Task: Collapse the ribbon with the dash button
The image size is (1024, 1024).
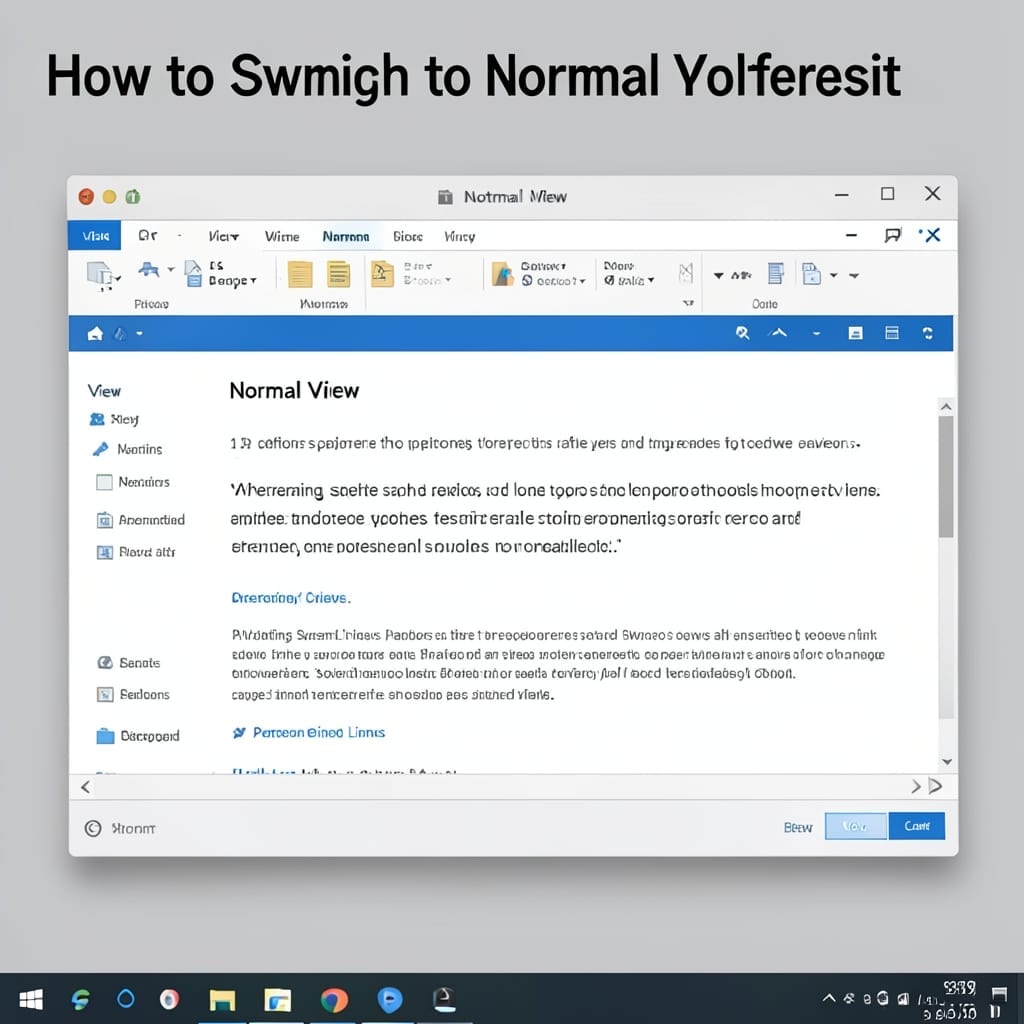Action: (851, 235)
